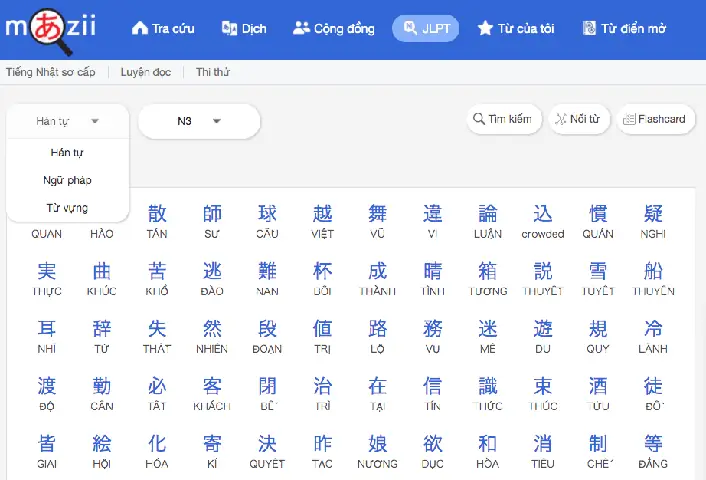Click the Từ điển mở book icon

pos(589,28)
